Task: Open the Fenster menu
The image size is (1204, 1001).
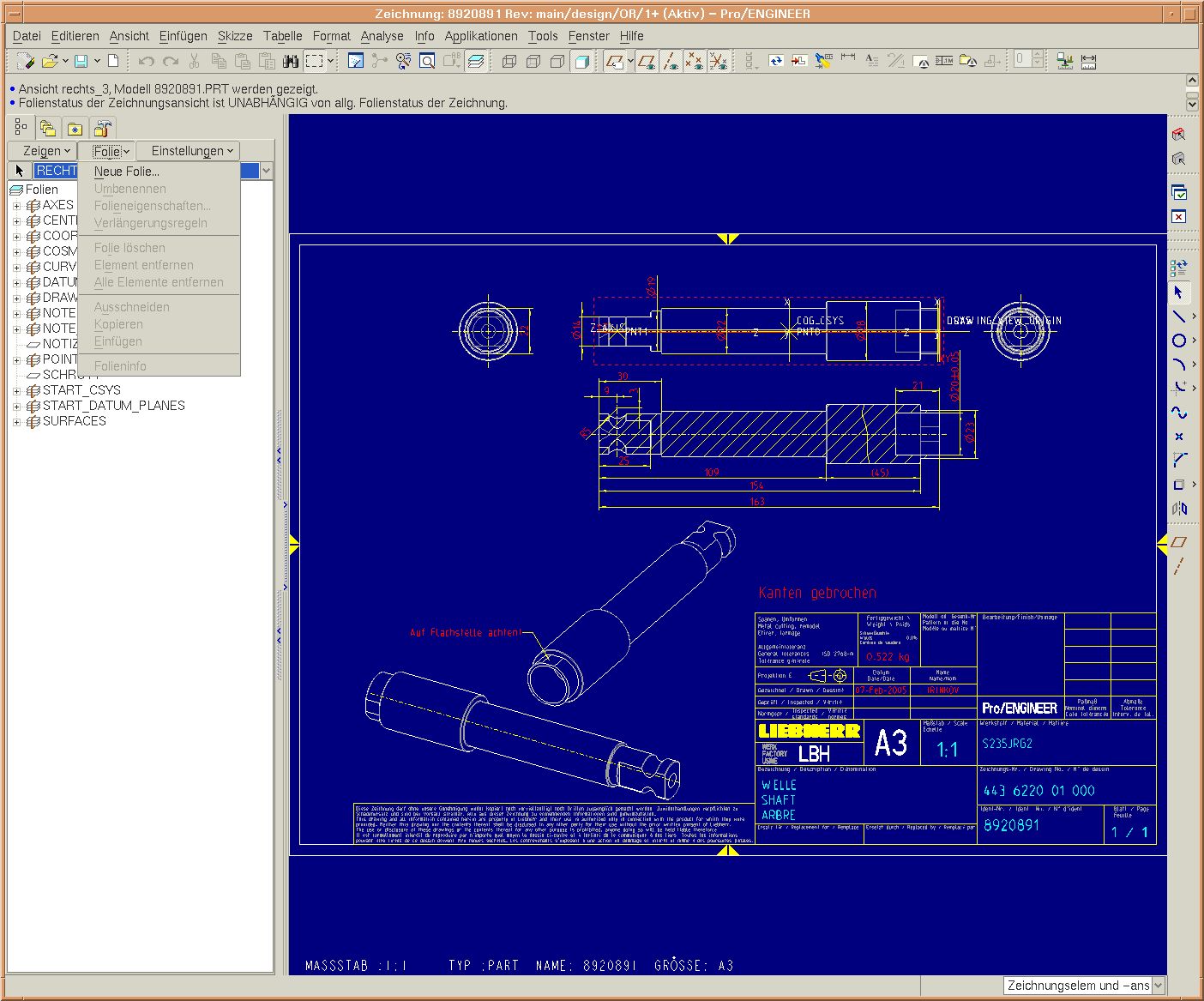Action: (588, 36)
